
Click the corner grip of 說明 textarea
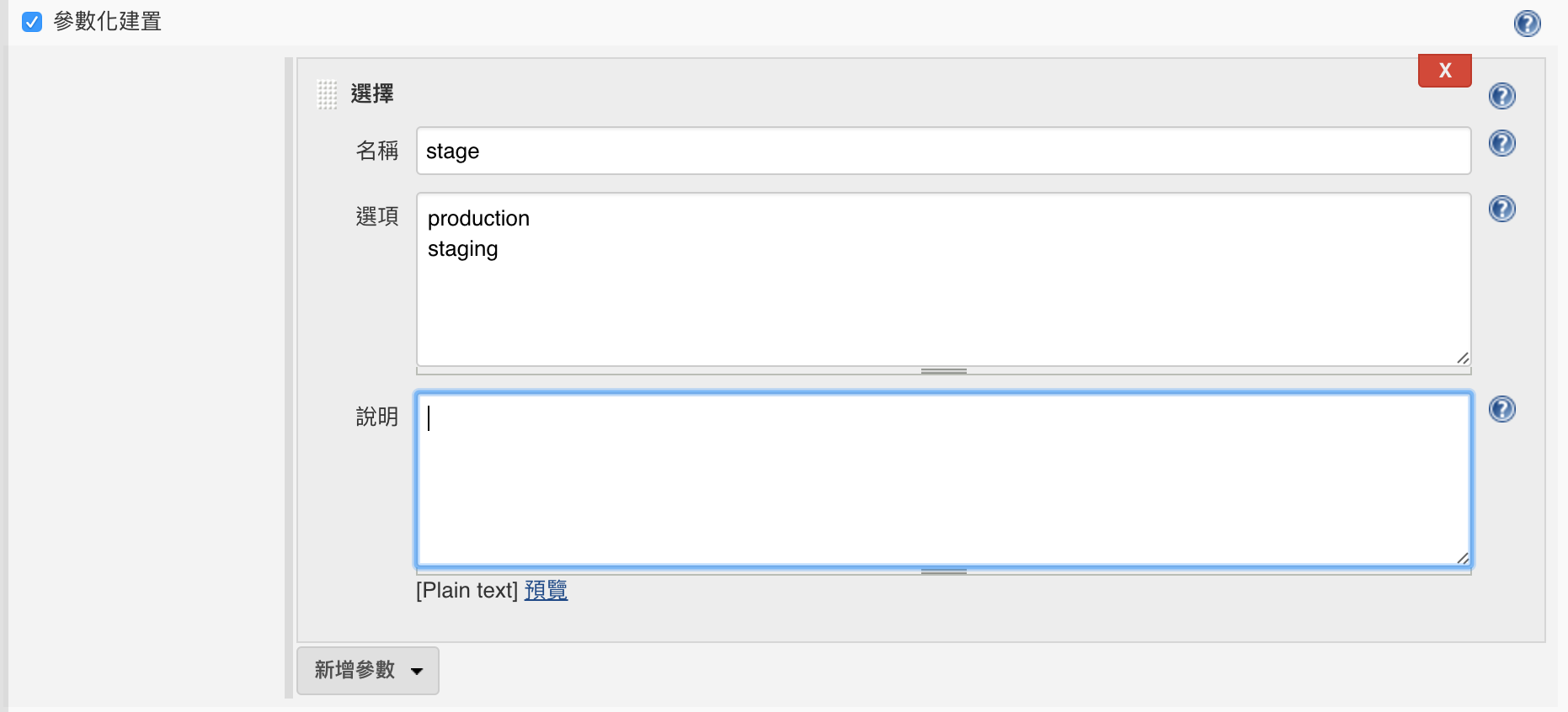1463,558
